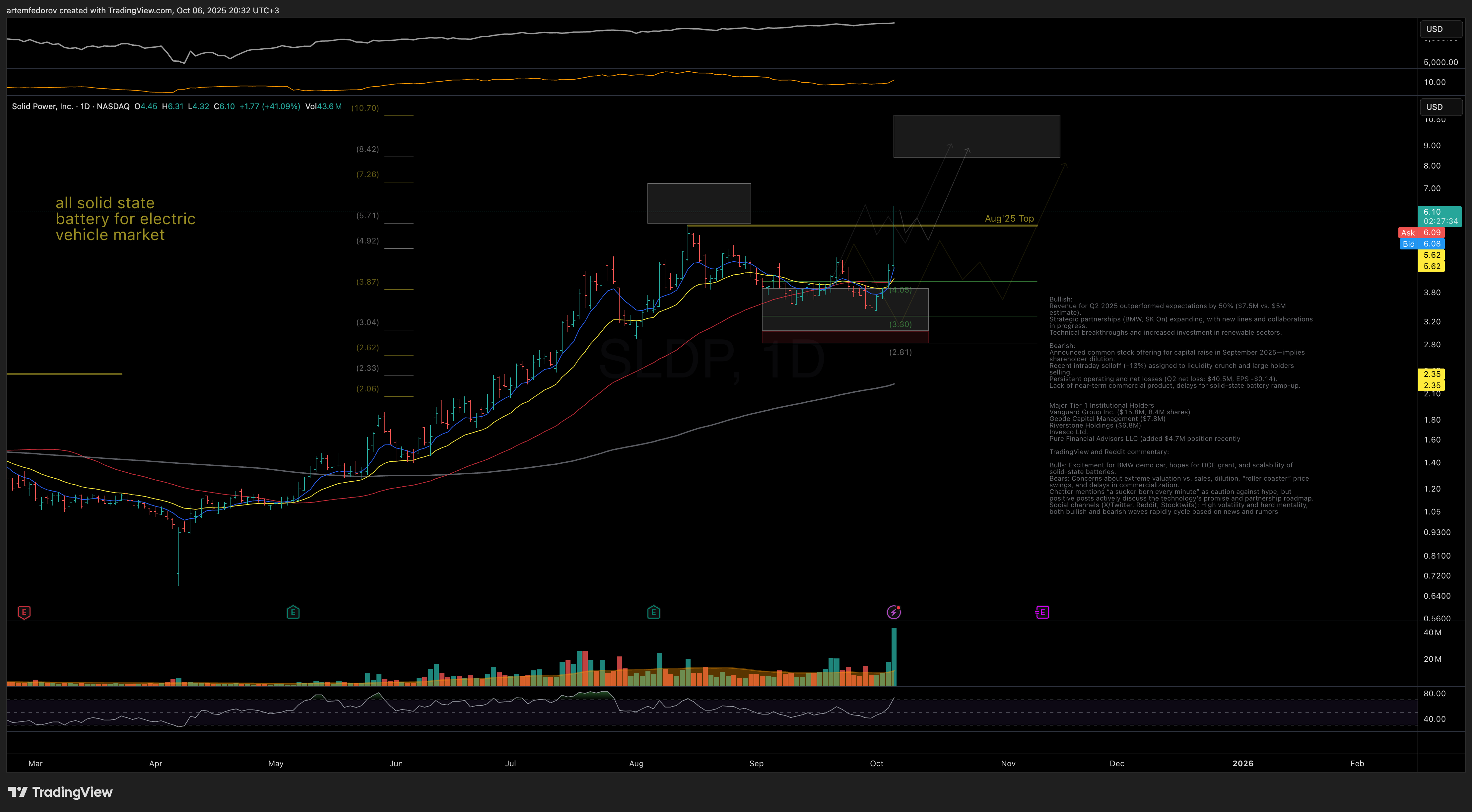1472x812 pixels.
Task: Click the low value L4.32
Action: coord(198,106)
